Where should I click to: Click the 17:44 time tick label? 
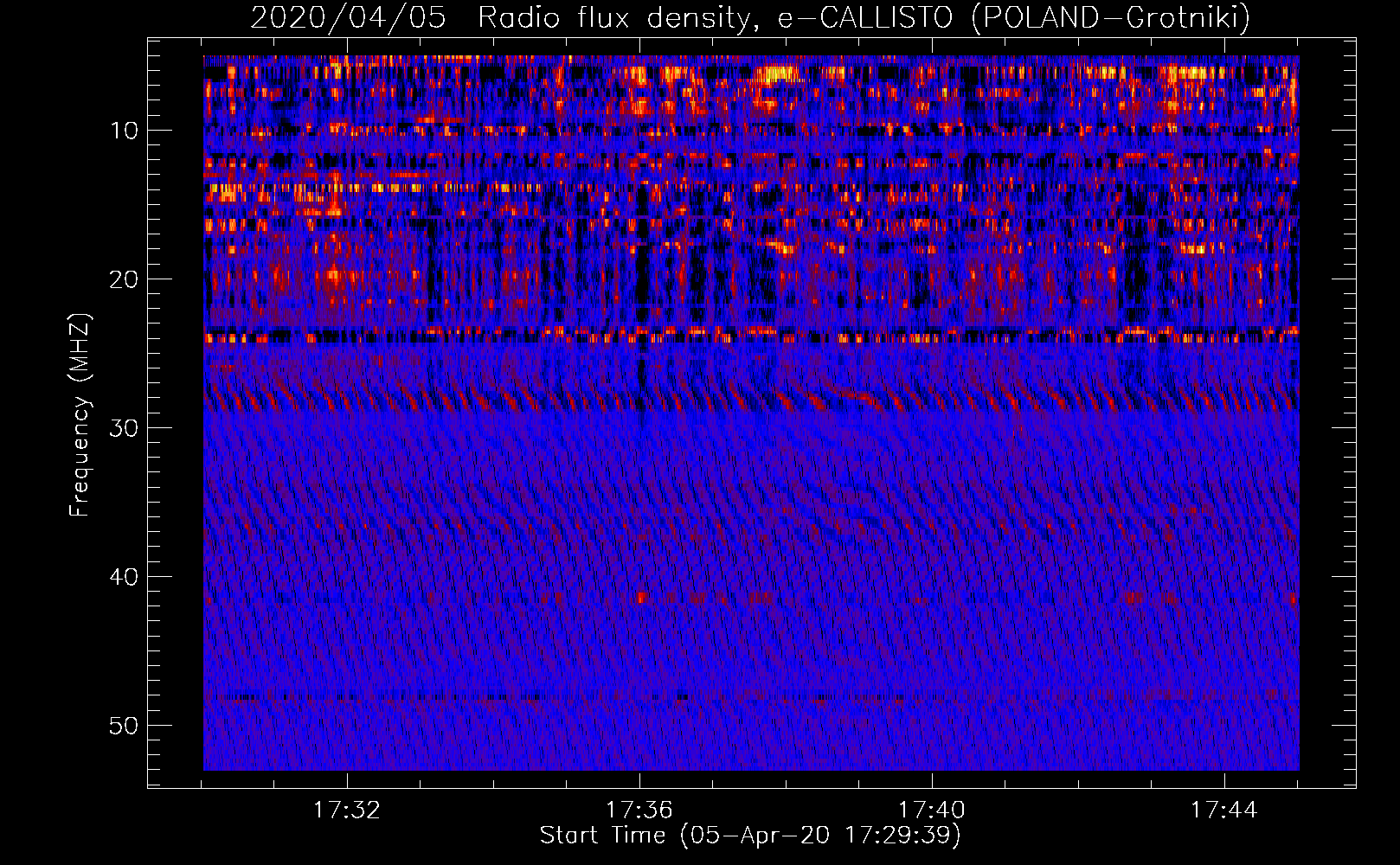(x=1223, y=810)
